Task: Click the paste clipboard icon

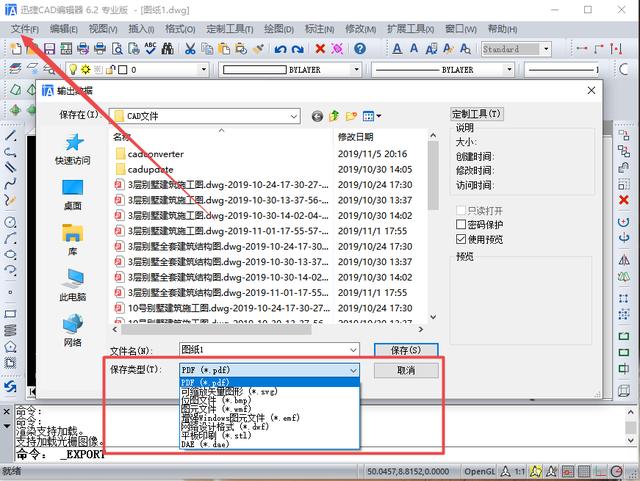Action: [x=224, y=49]
